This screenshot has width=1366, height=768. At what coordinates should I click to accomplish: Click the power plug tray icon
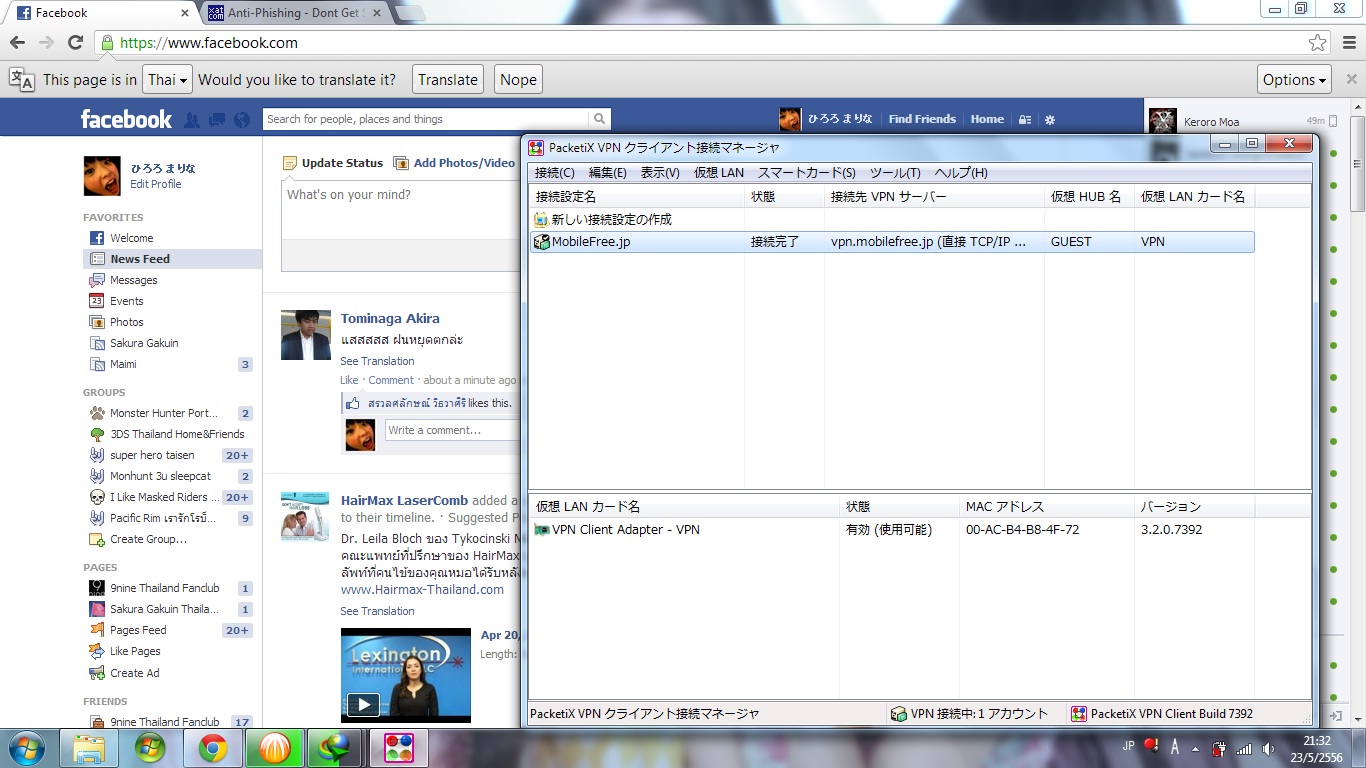click(1219, 748)
